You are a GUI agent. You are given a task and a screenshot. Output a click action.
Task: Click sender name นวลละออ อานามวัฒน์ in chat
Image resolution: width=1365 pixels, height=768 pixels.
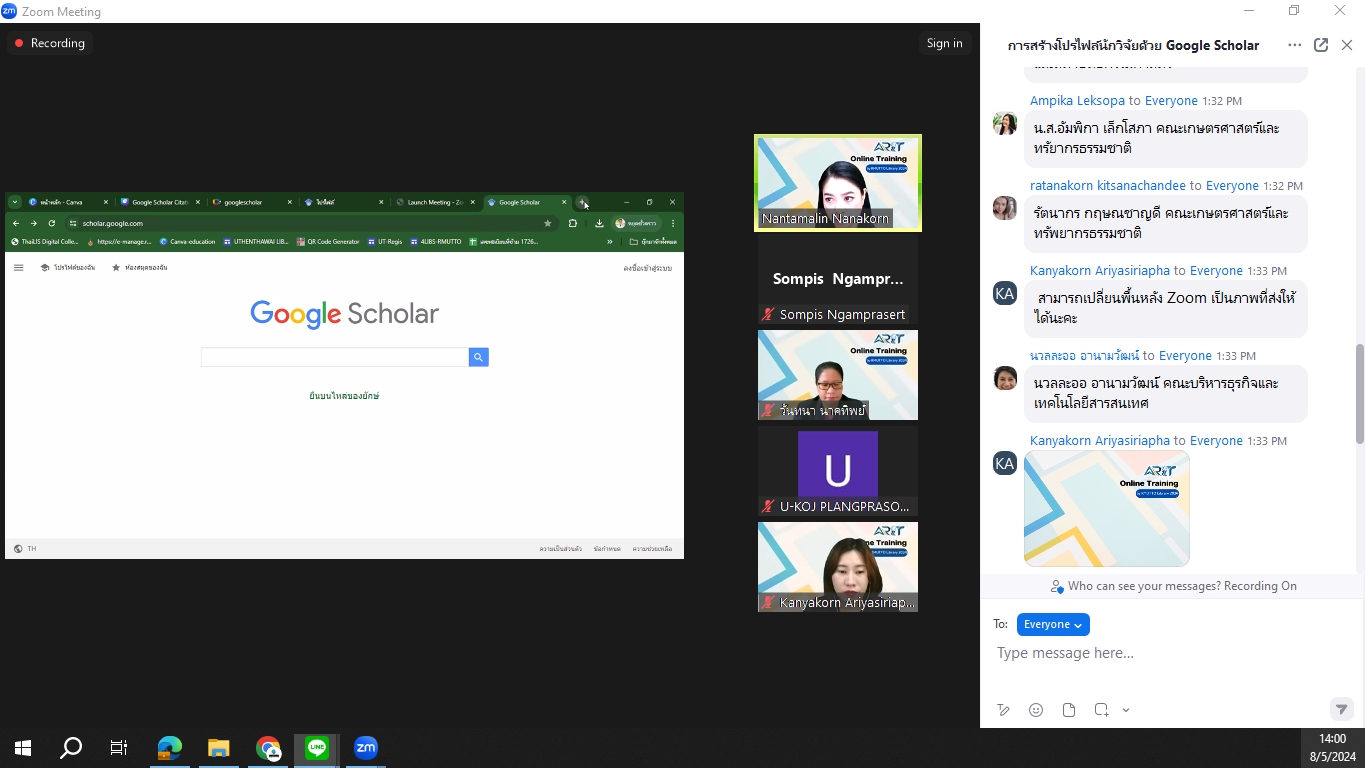point(1084,356)
